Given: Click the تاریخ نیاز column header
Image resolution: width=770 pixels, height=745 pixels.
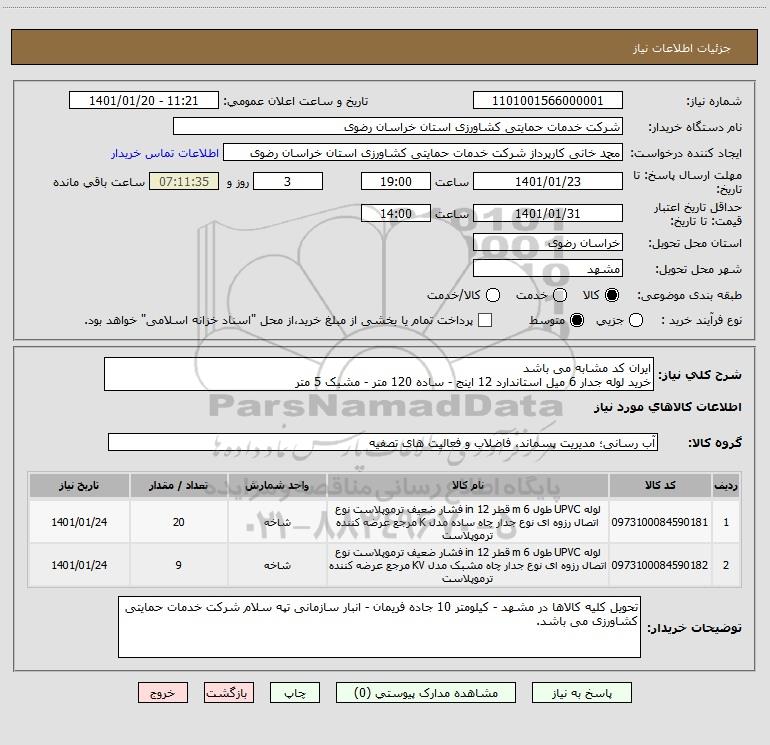Looking at the screenshot, I should 79,485.
